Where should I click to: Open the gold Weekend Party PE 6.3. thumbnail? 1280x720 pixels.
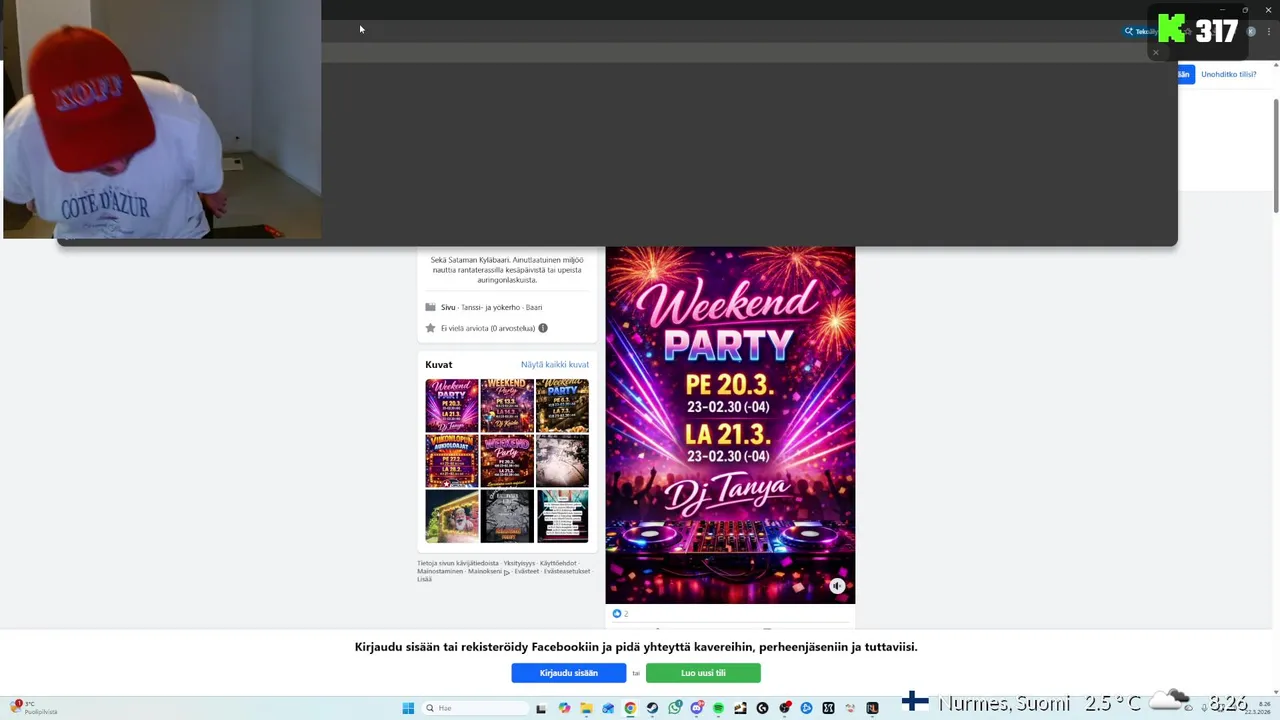click(x=562, y=405)
